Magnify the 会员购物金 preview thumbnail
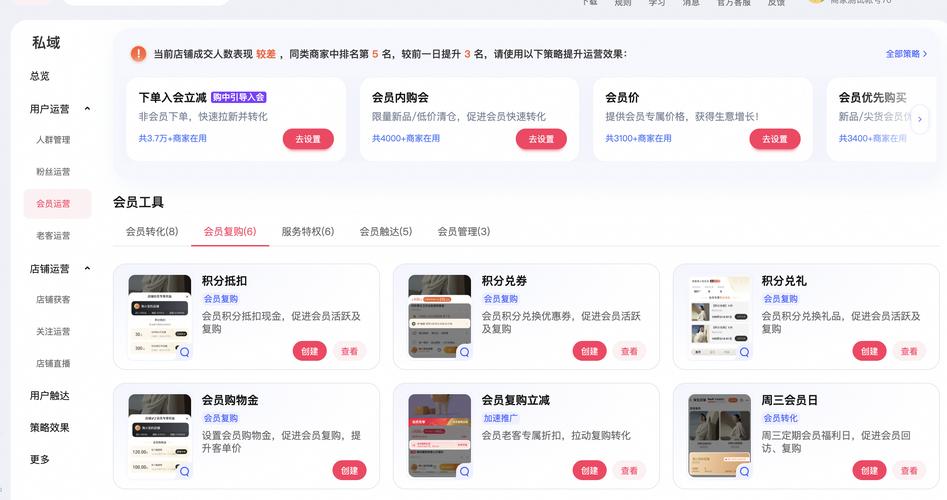This screenshot has height=500, width=947. (x=184, y=471)
